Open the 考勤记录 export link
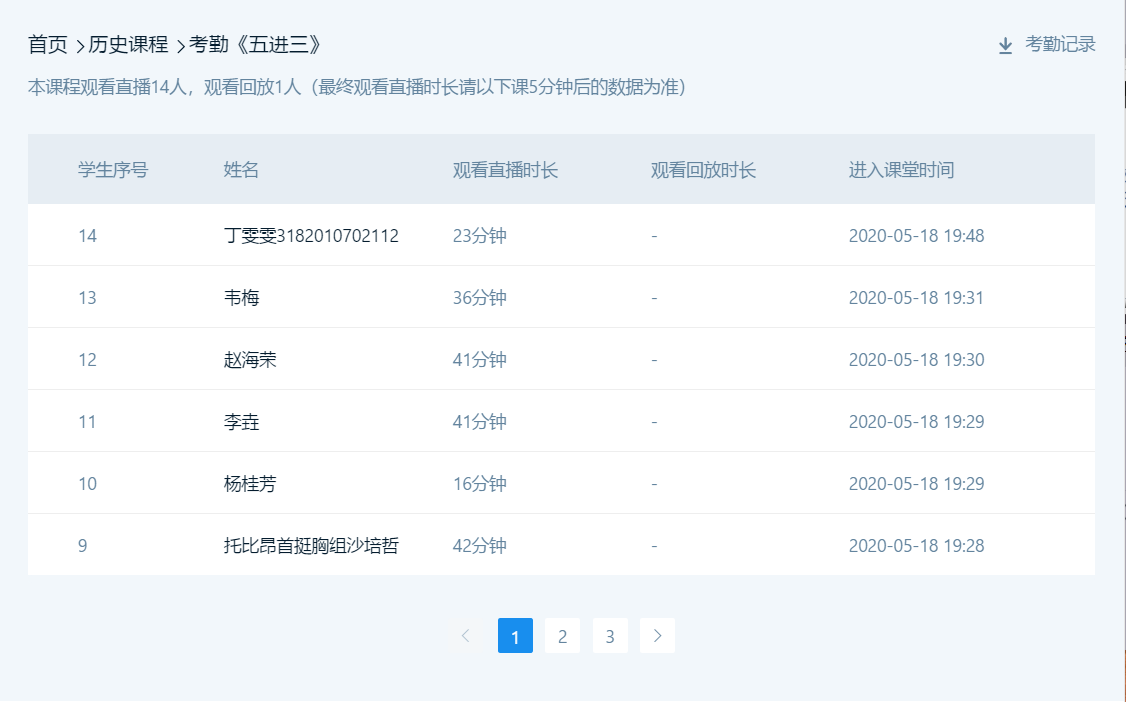 [x=1060, y=45]
